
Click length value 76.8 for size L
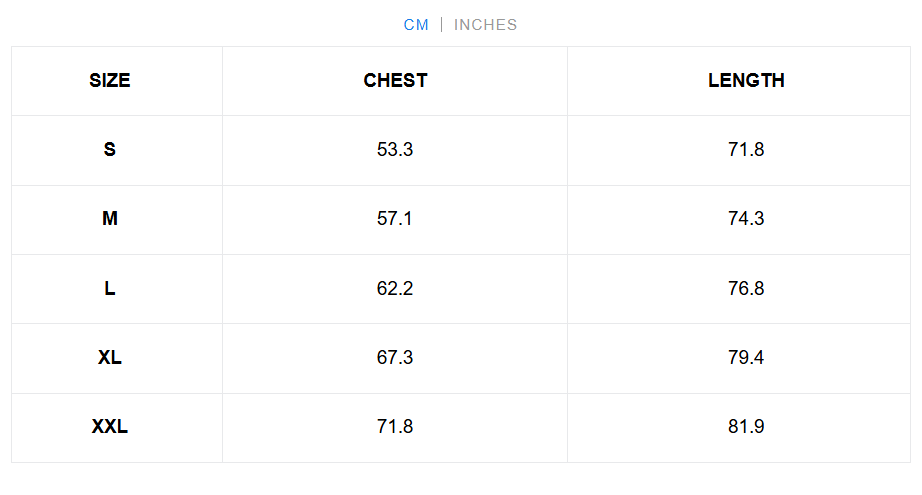click(746, 289)
